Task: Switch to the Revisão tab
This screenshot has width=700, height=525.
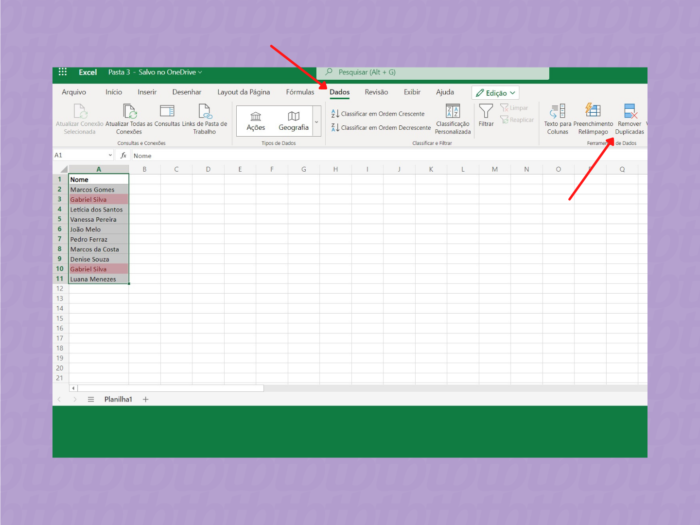Action: click(376, 92)
